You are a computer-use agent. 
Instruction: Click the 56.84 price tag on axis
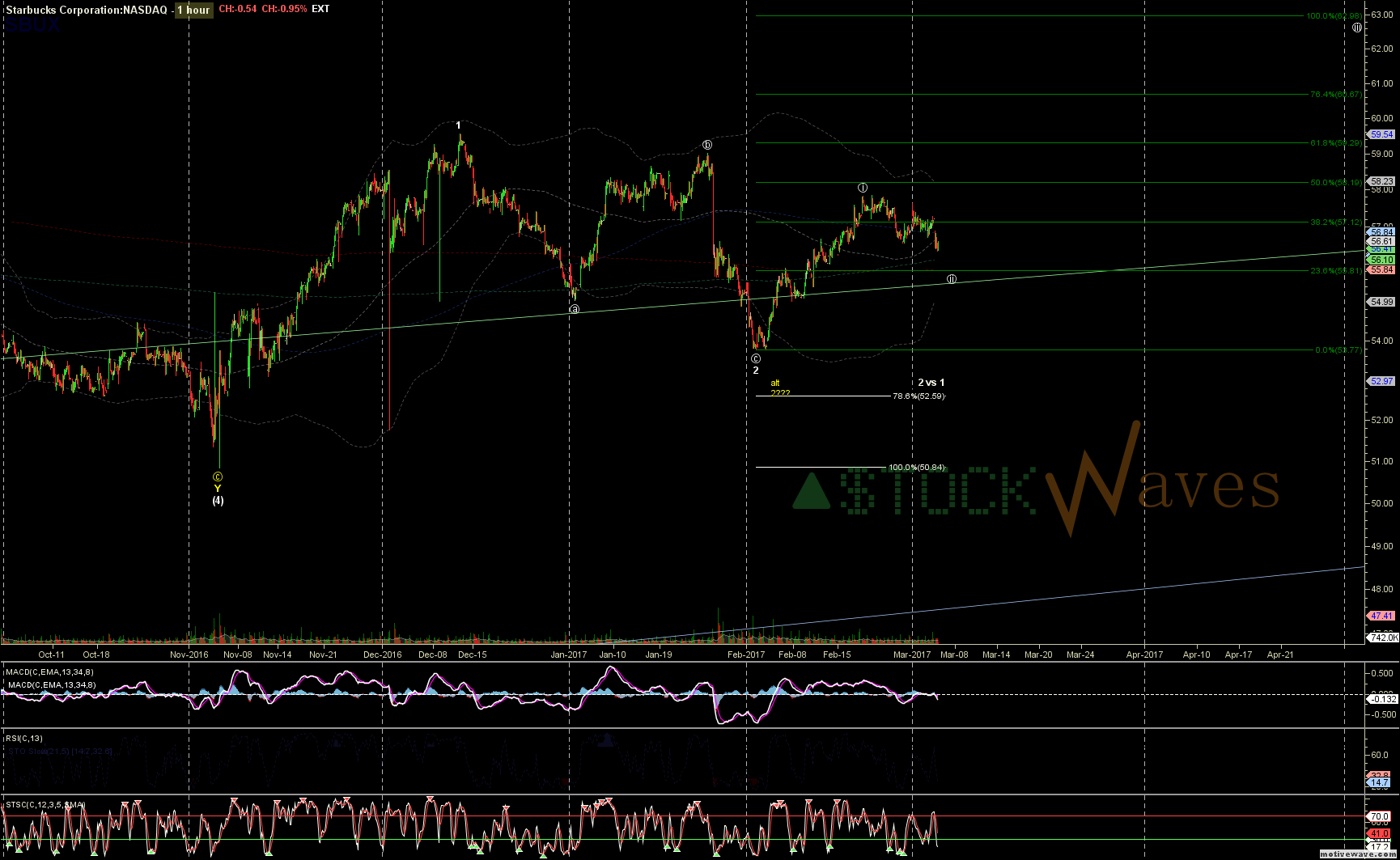pyautogui.click(x=1381, y=232)
